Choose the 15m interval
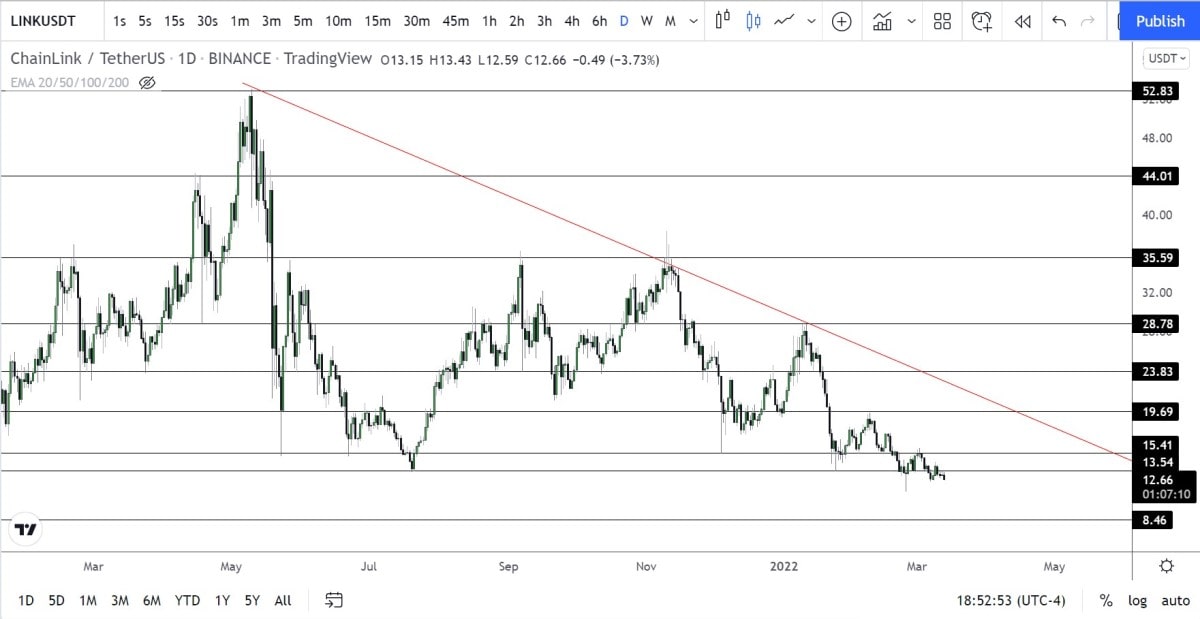Screen dimensions: 1200x619 pyautogui.click(x=377, y=21)
